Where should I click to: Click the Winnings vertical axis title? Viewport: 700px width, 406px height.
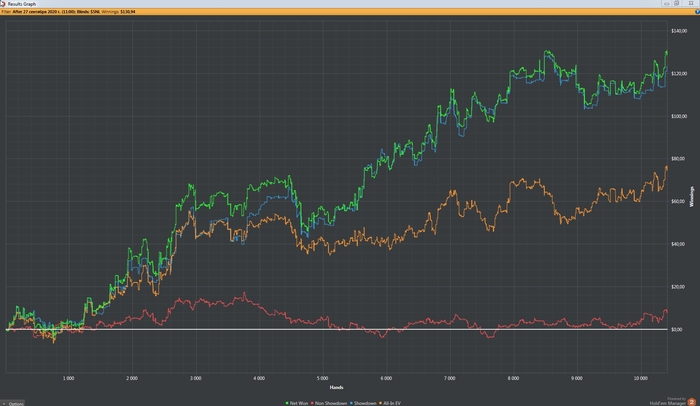pyautogui.click(x=692, y=197)
